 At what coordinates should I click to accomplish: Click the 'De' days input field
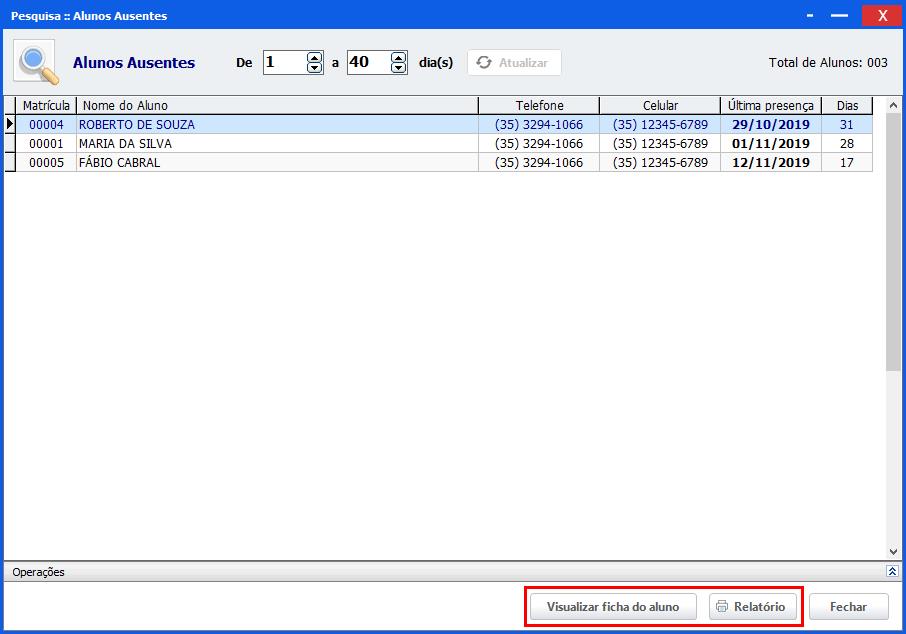click(x=285, y=62)
